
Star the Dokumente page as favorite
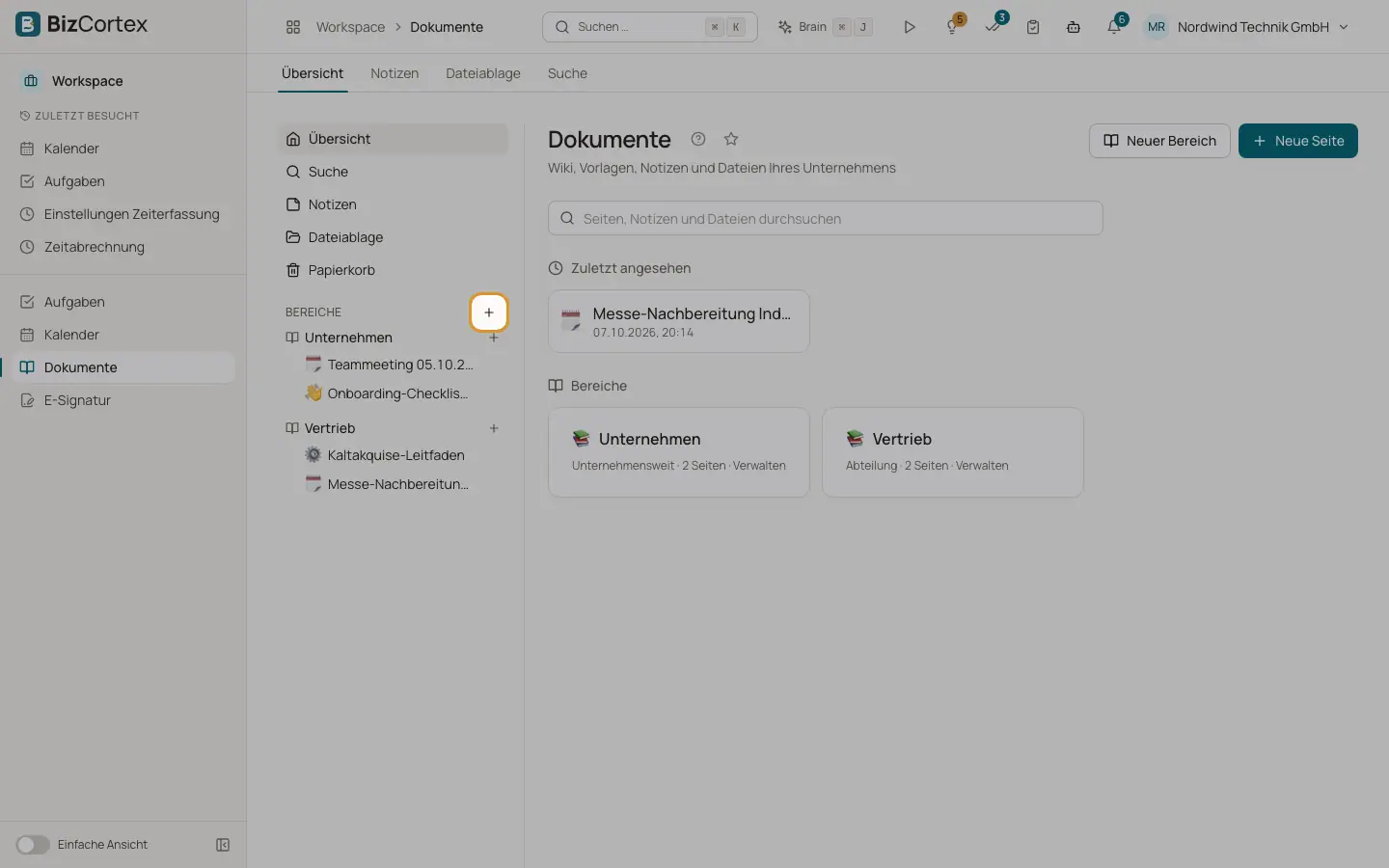(x=731, y=139)
